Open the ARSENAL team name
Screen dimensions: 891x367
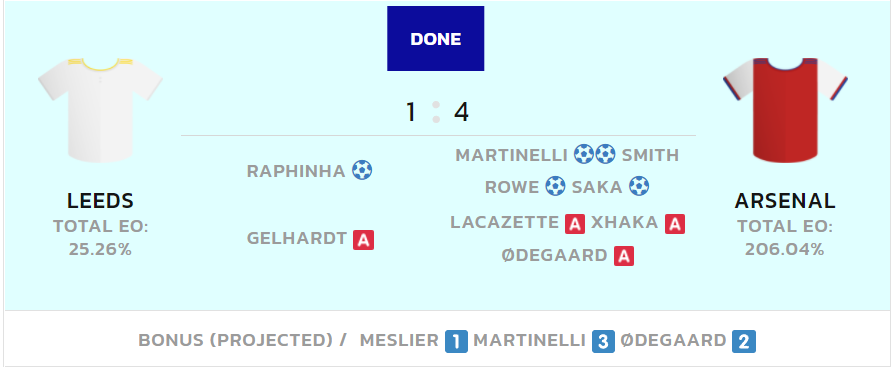(x=785, y=201)
